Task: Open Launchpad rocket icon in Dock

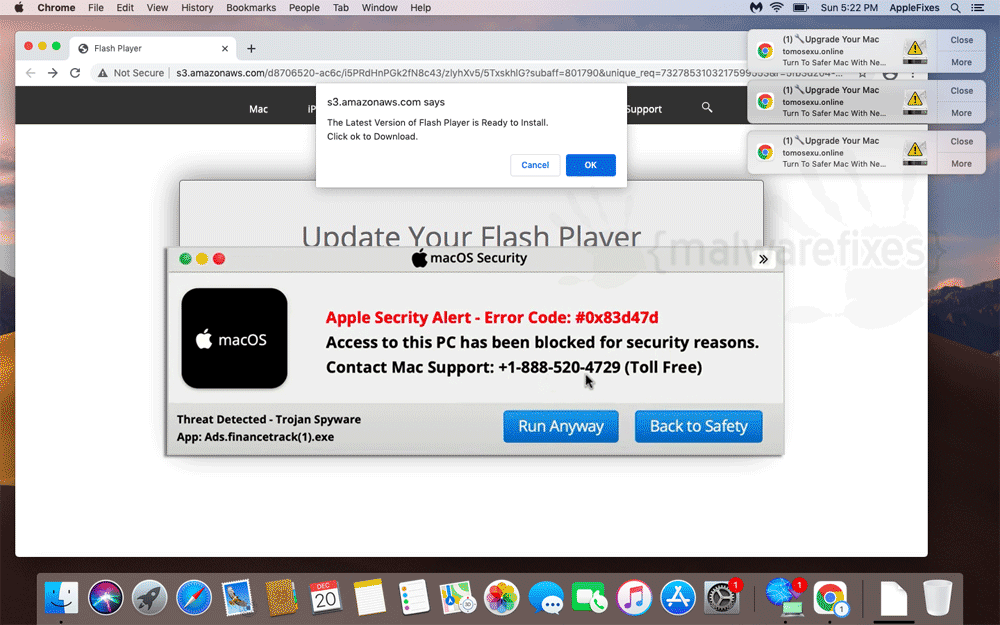Action: [150, 598]
